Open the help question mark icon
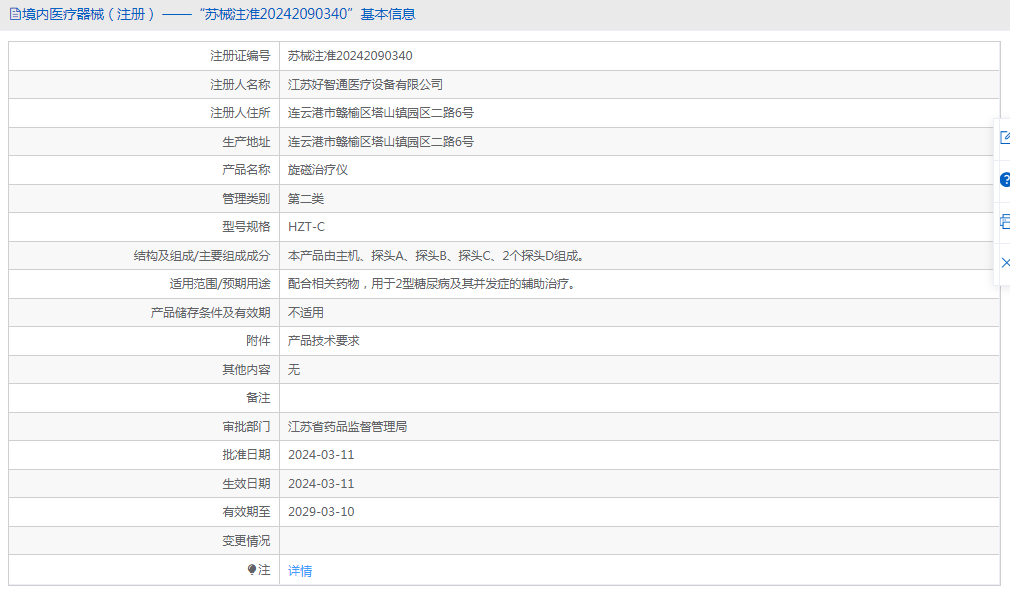 pyautogui.click(x=1005, y=180)
